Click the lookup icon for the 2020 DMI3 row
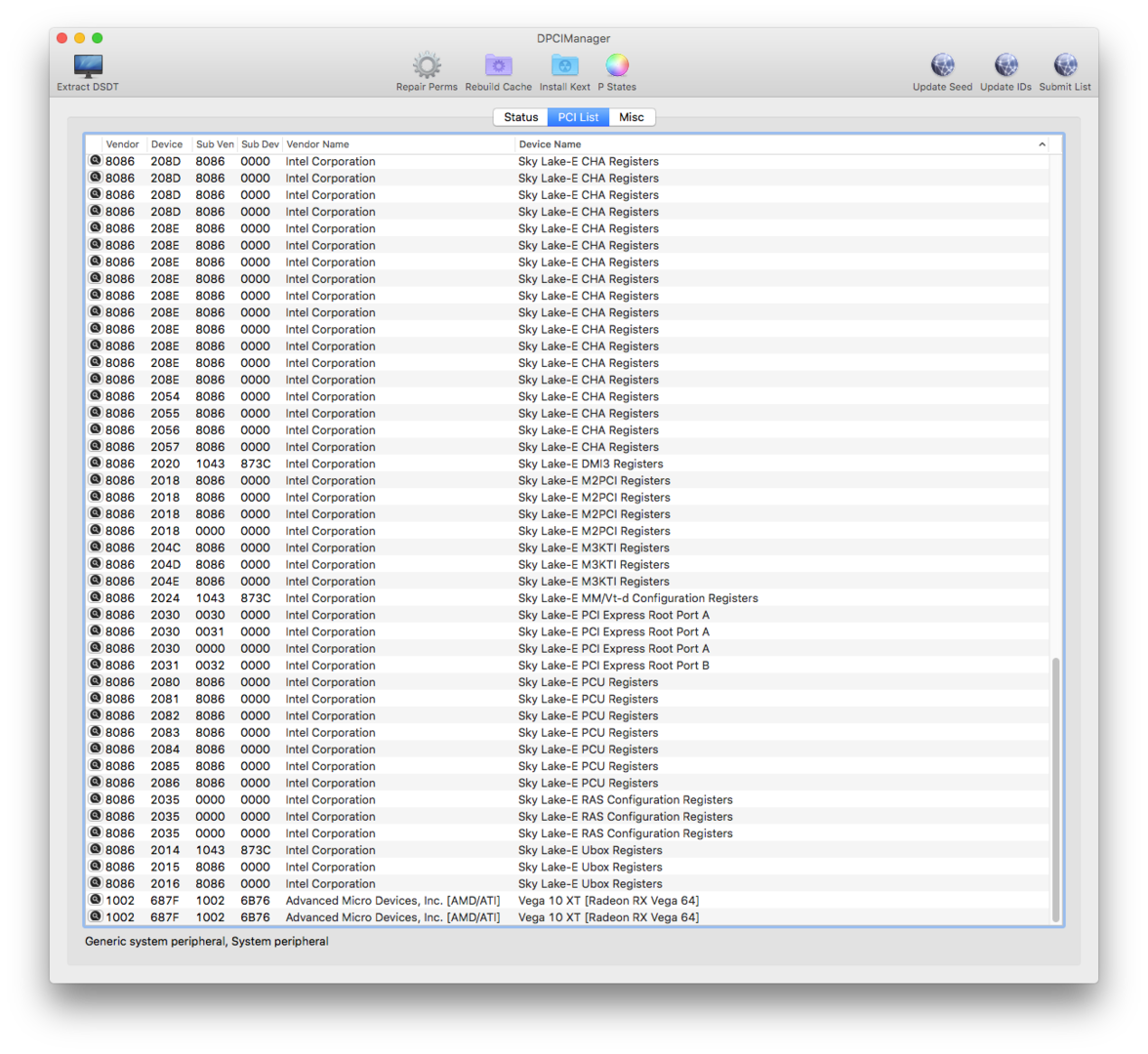This screenshot has height=1054, width=1148. click(96, 464)
